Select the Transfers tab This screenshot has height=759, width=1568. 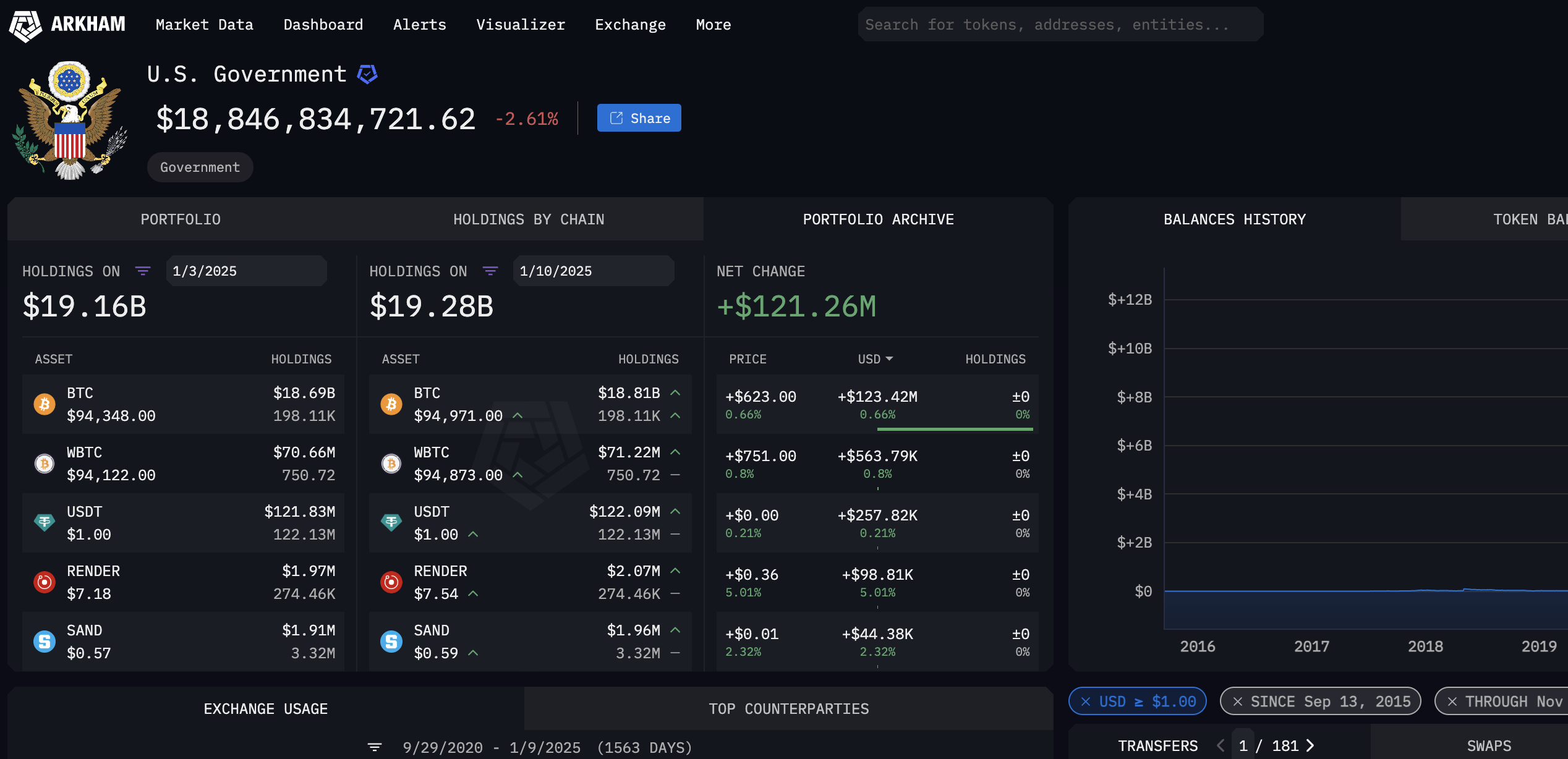1157,745
